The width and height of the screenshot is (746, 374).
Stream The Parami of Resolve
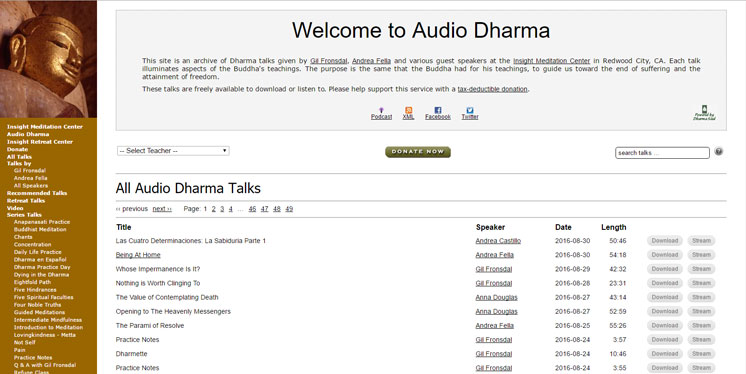pyautogui.click(x=701, y=325)
